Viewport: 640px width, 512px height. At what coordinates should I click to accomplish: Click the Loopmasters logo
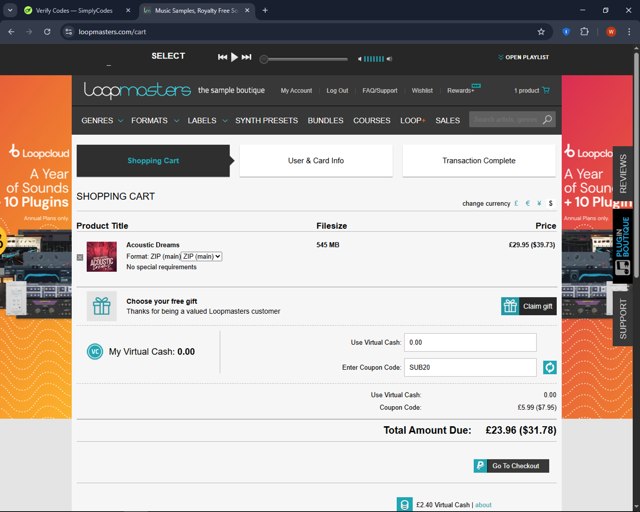pyautogui.click(x=137, y=90)
